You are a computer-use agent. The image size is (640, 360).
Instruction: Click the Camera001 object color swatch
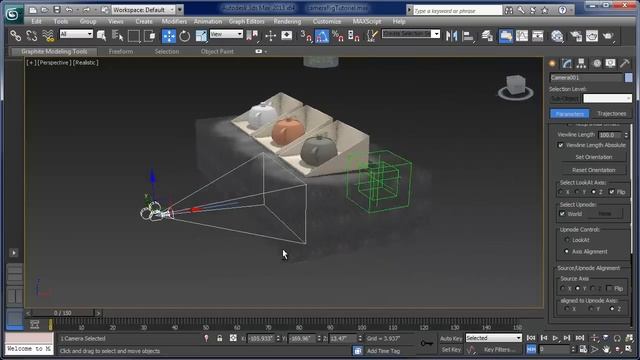(x=629, y=78)
